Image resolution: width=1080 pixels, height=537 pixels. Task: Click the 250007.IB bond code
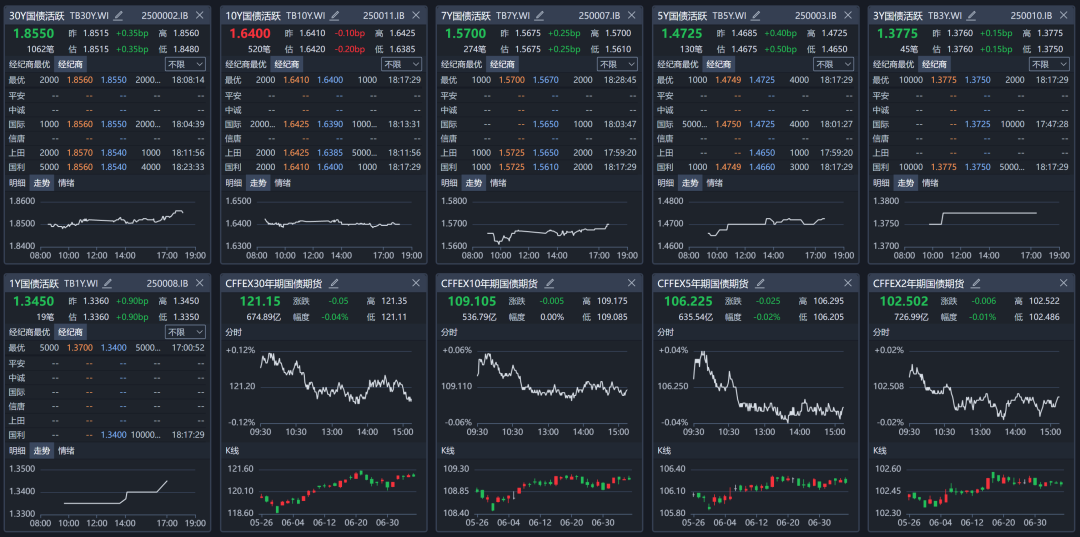point(599,15)
